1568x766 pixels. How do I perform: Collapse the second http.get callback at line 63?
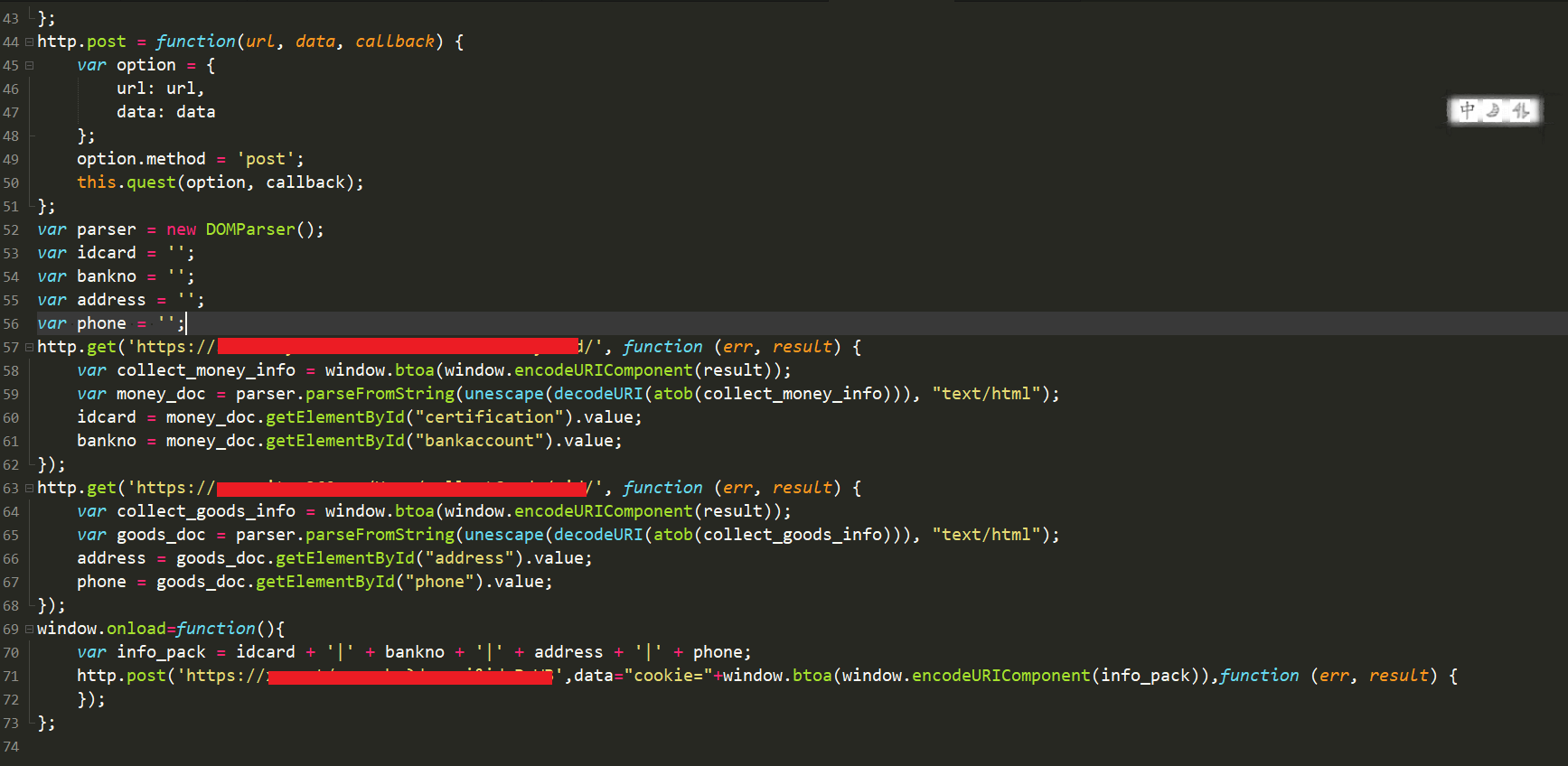point(29,488)
